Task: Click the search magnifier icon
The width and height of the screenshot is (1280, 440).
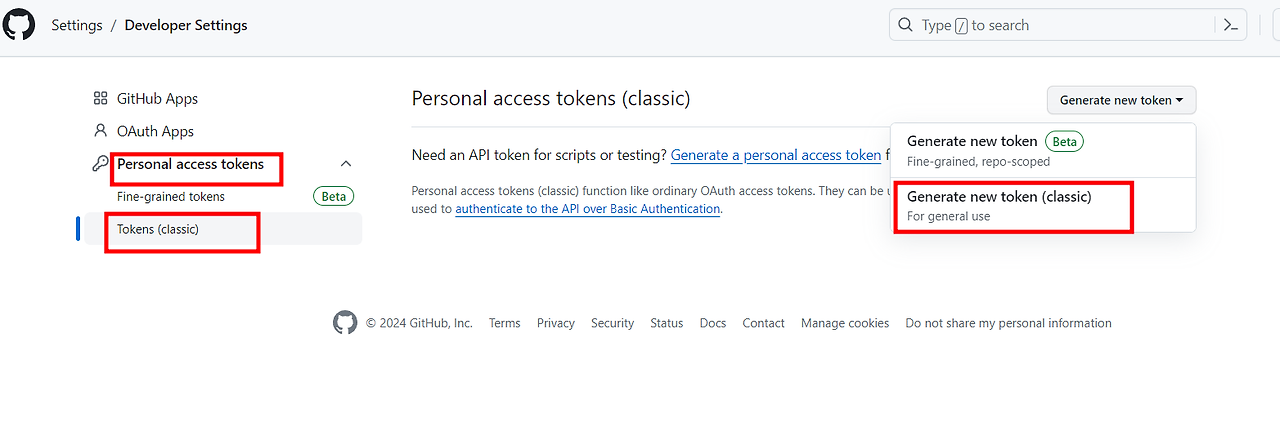Action: pos(906,25)
